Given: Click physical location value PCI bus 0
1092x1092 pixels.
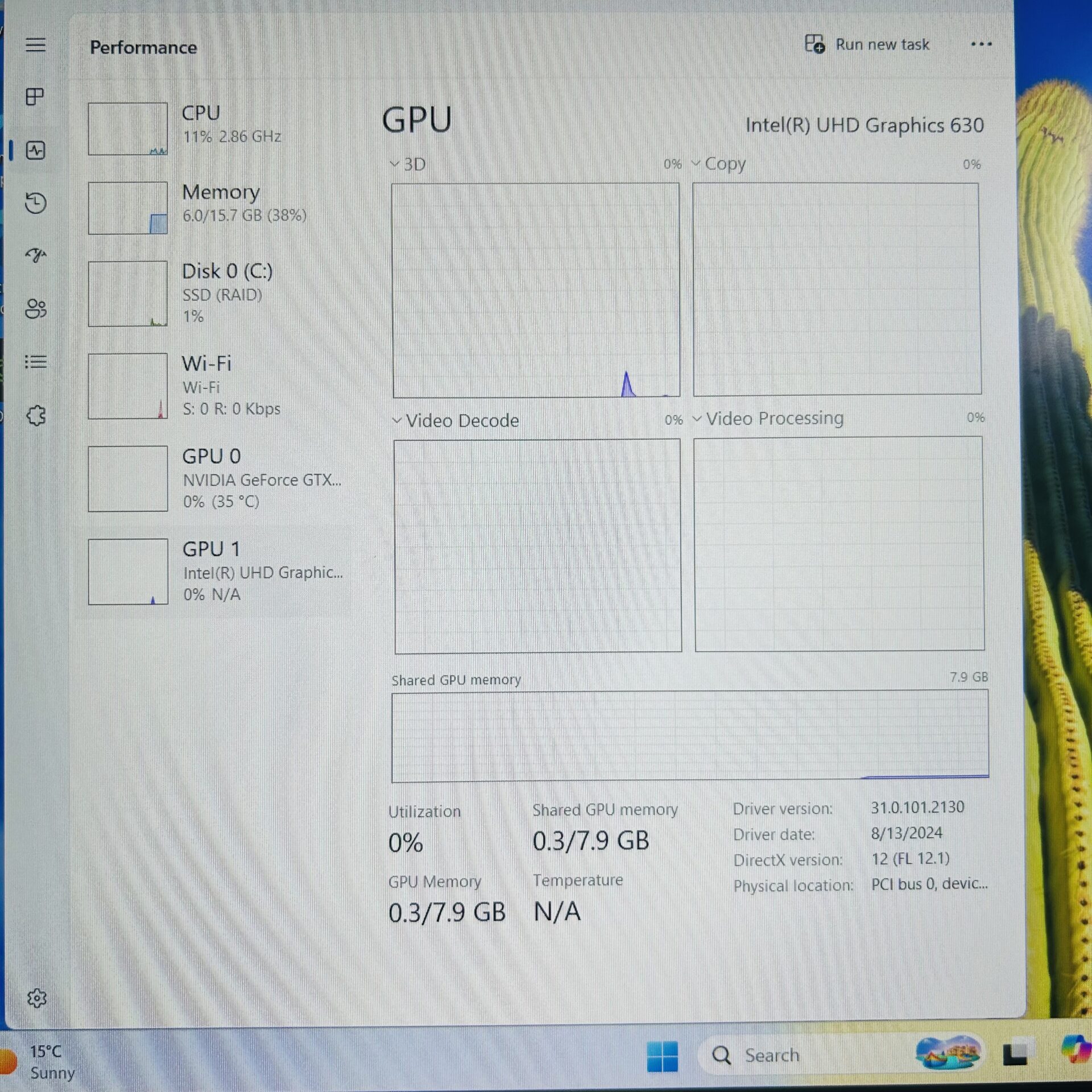Looking at the screenshot, I should pyautogui.click(x=929, y=883).
